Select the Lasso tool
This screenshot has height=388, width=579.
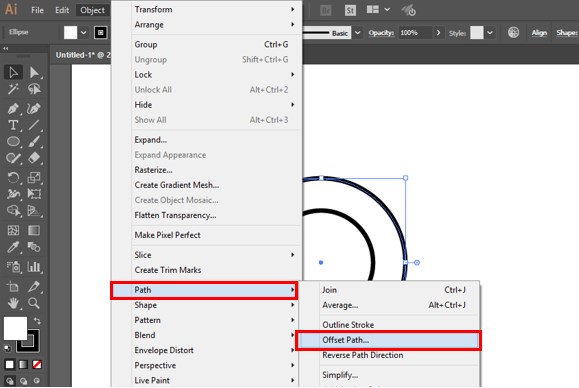tap(34, 89)
